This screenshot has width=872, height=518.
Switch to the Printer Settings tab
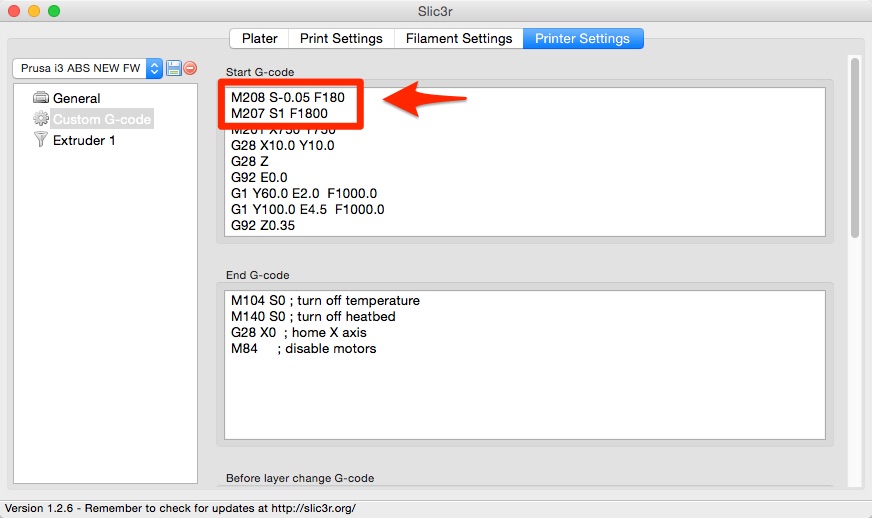tap(582, 38)
